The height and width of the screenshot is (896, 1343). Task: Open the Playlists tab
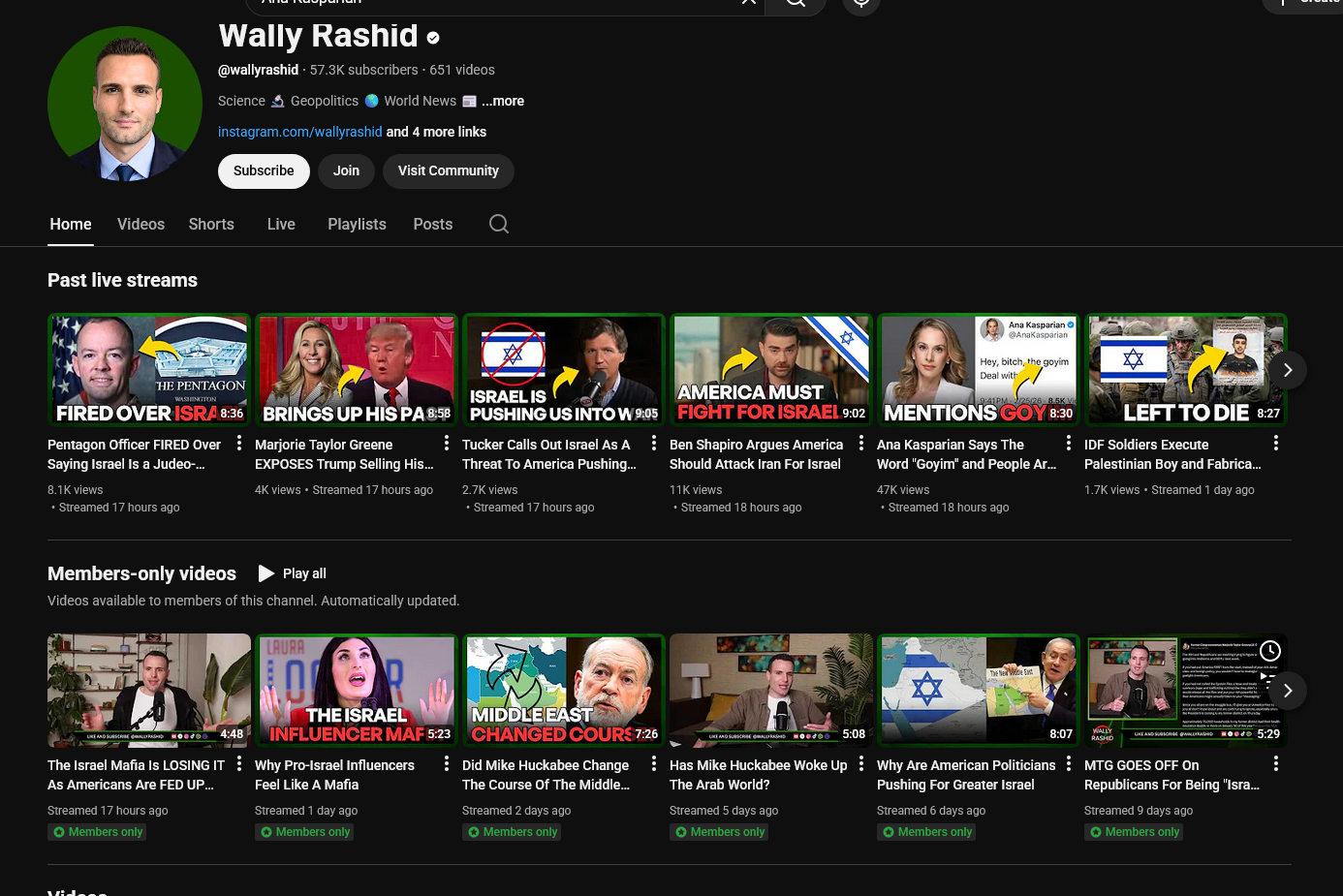357,224
